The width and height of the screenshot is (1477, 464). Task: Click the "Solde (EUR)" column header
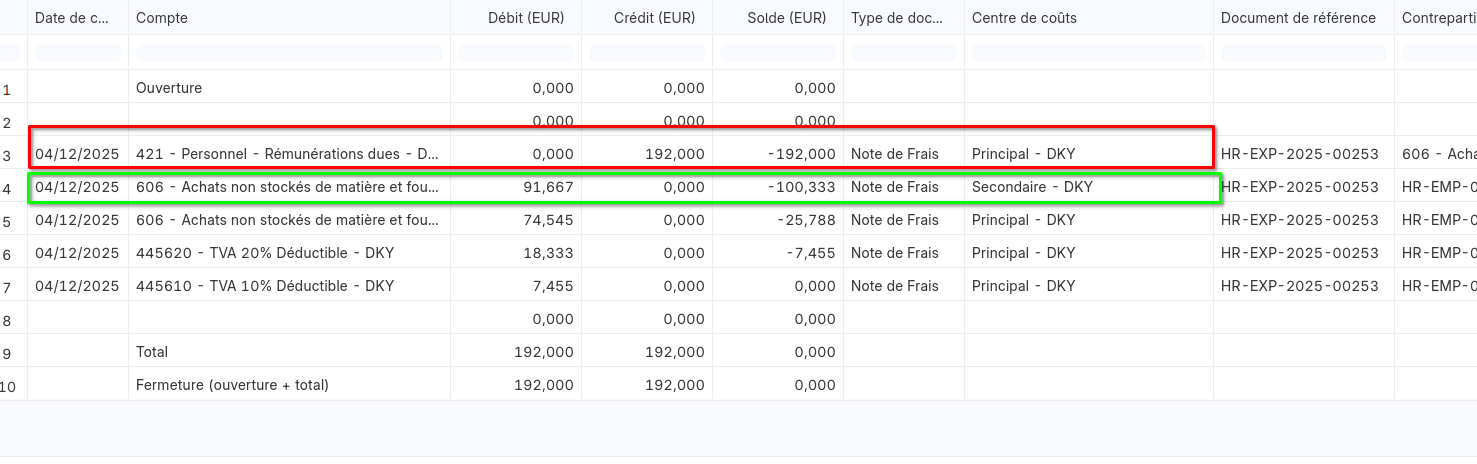click(786, 18)
